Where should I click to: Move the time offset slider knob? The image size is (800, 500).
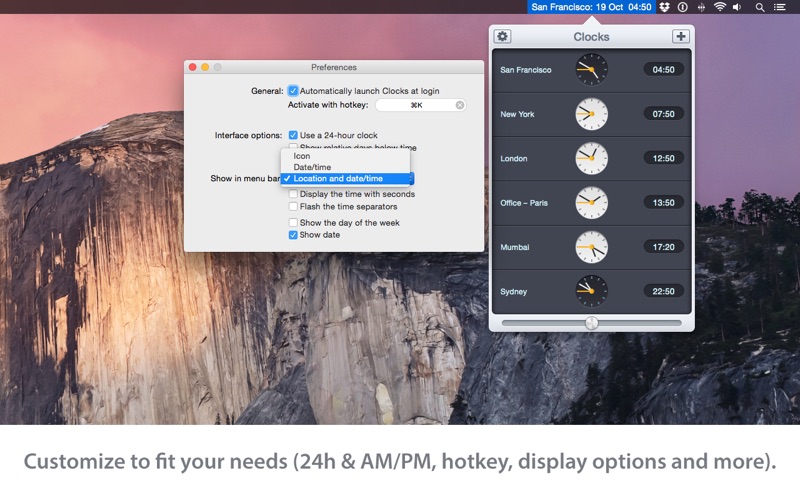(591, 323)
